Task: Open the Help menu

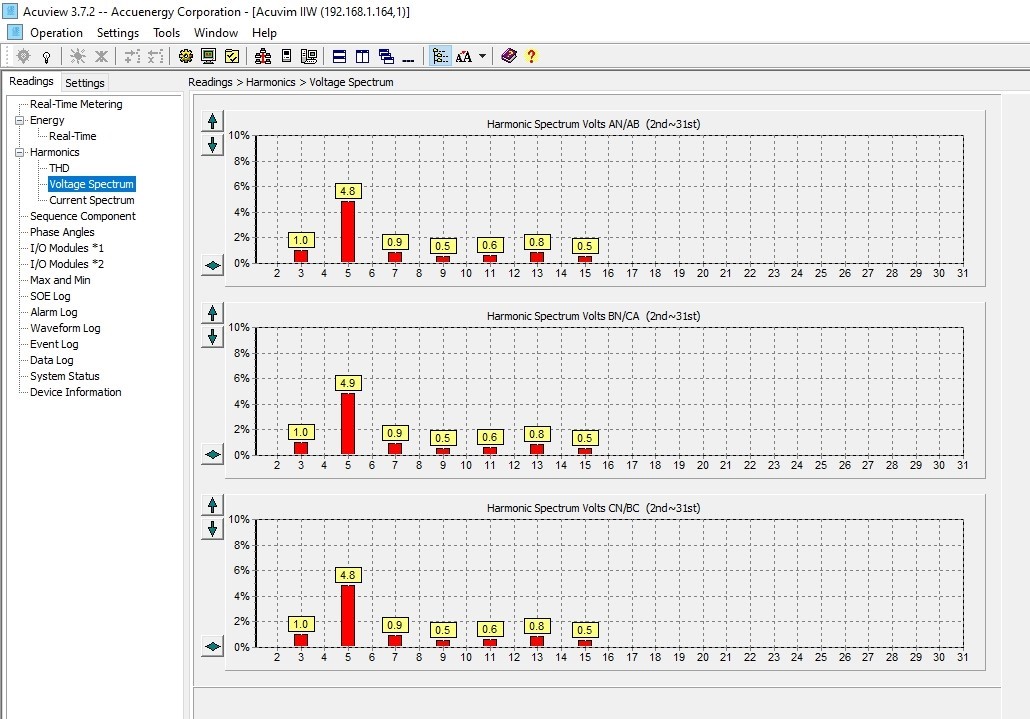Action: point(264,33)
